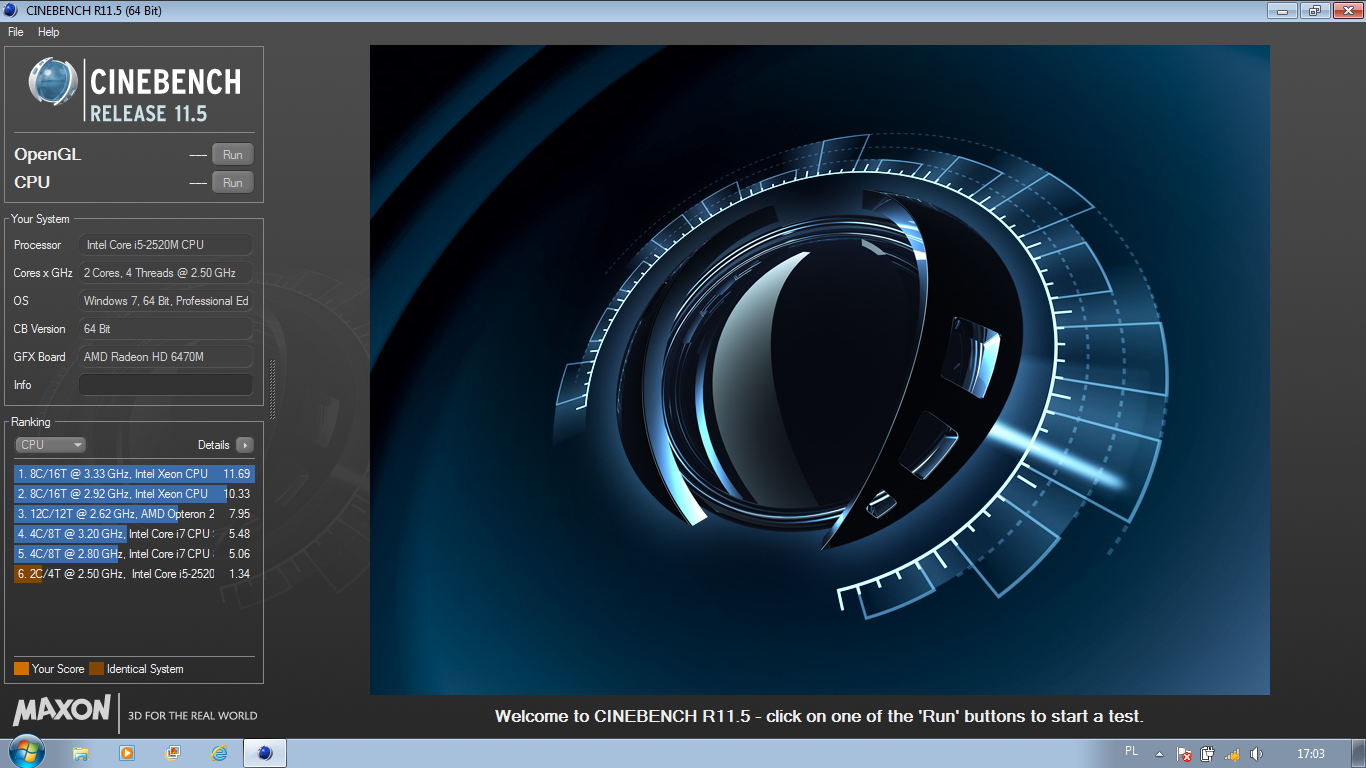The image size is (1366, 768).
Task: Launch Windows Media Player from taskbar
Action: [127, 753]
